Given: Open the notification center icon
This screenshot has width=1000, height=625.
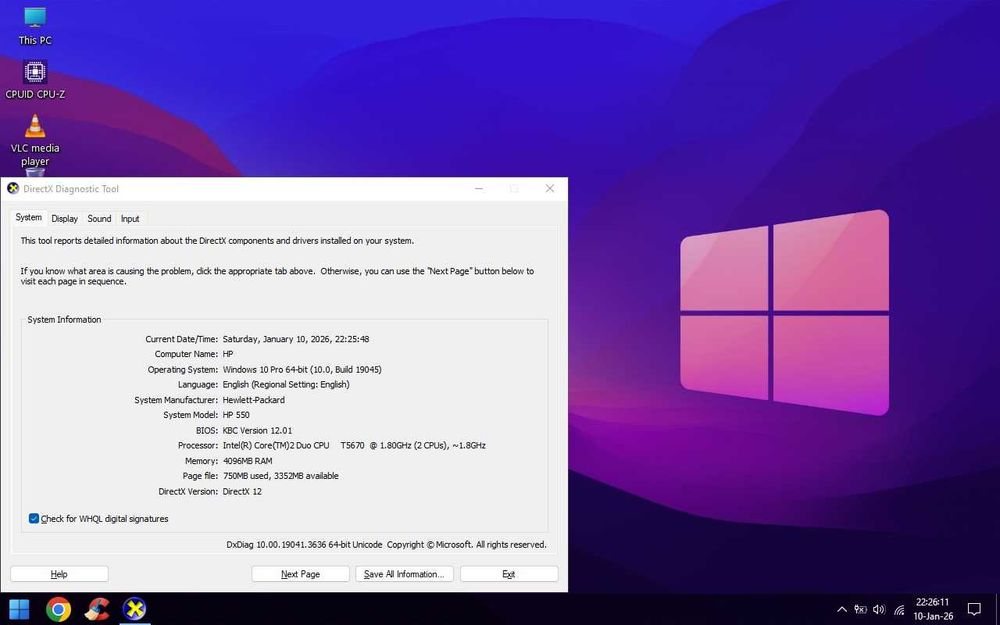Looking at the screenshot, I should (974, 609).
